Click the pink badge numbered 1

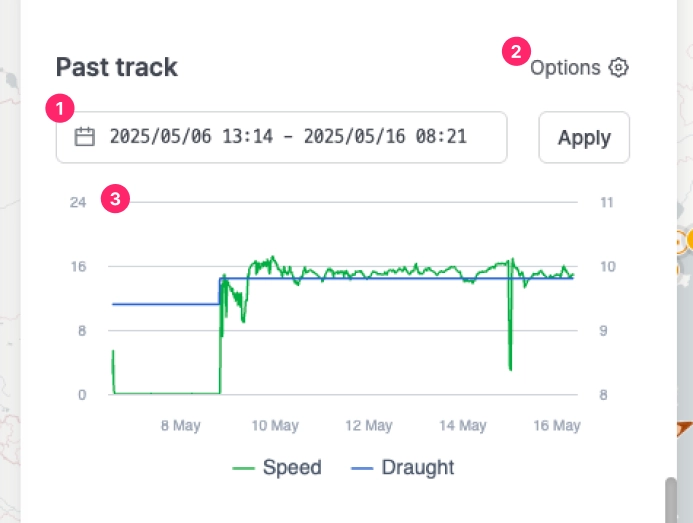click(x=62, y=106)
